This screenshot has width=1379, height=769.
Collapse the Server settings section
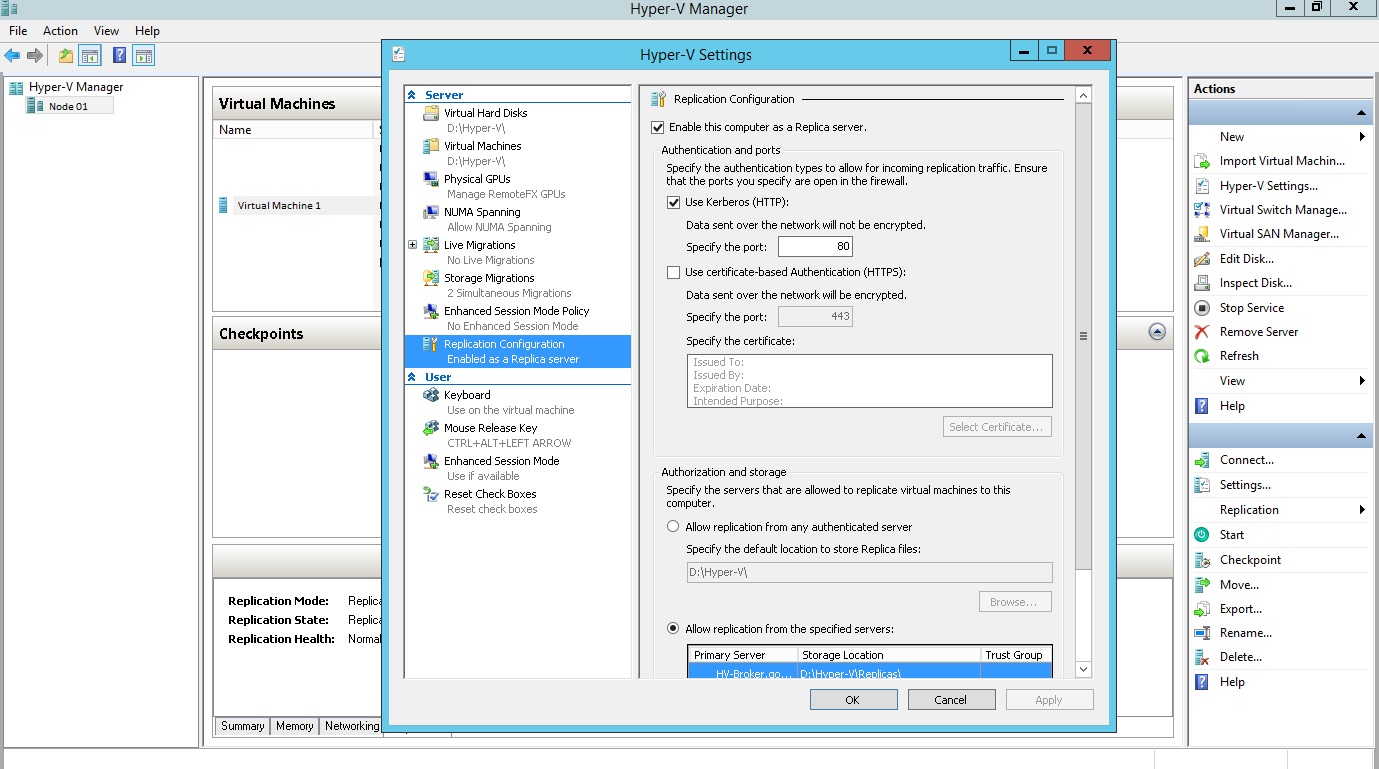point(411,94)
